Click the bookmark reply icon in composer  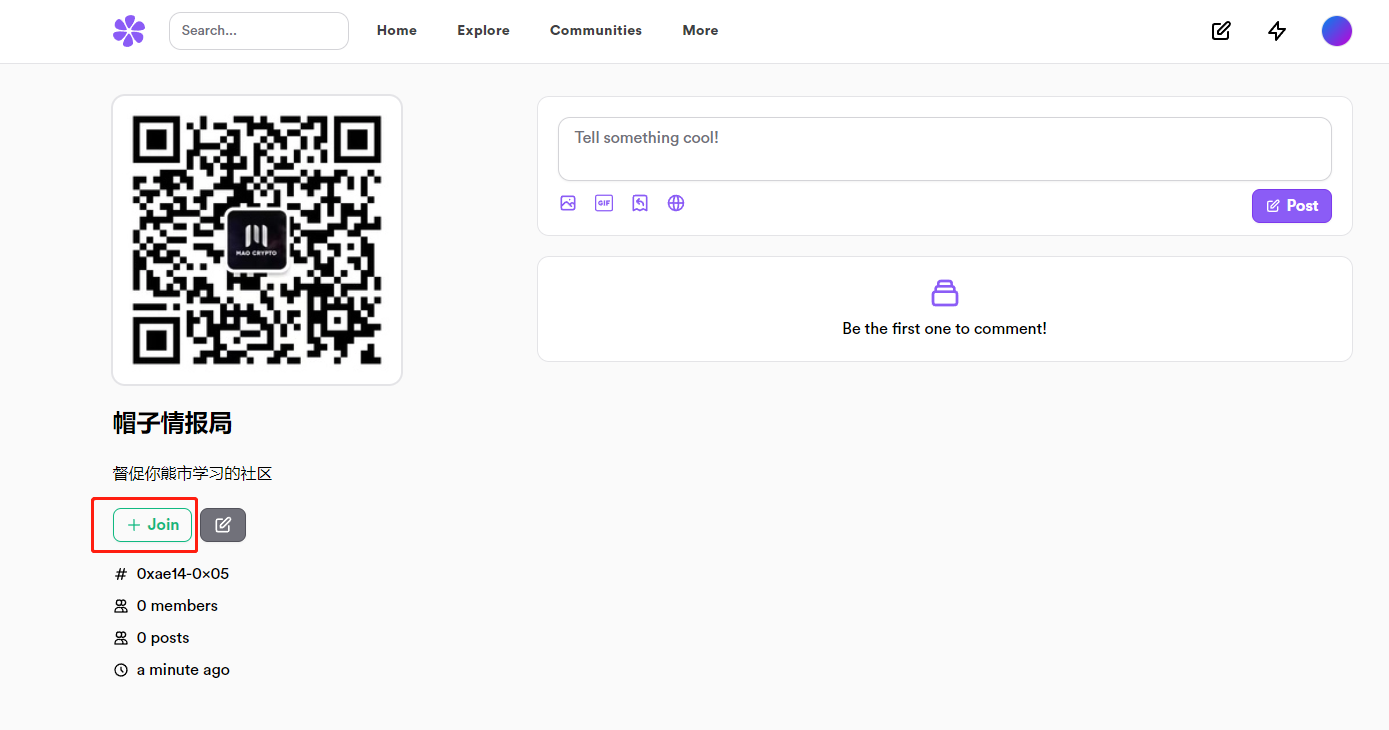(x=640, y=203)
